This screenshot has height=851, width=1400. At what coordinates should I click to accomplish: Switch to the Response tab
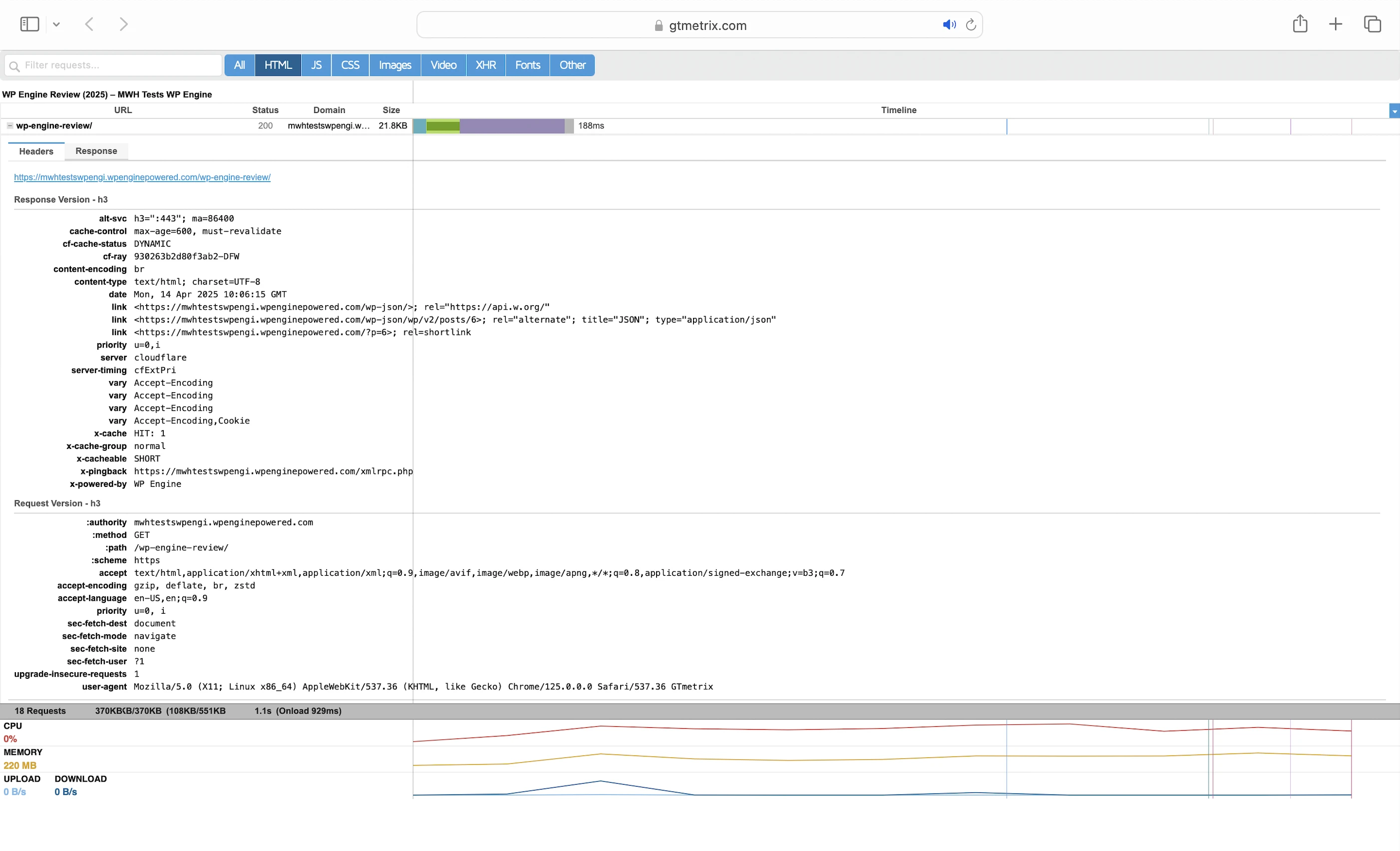click(96, 151)
